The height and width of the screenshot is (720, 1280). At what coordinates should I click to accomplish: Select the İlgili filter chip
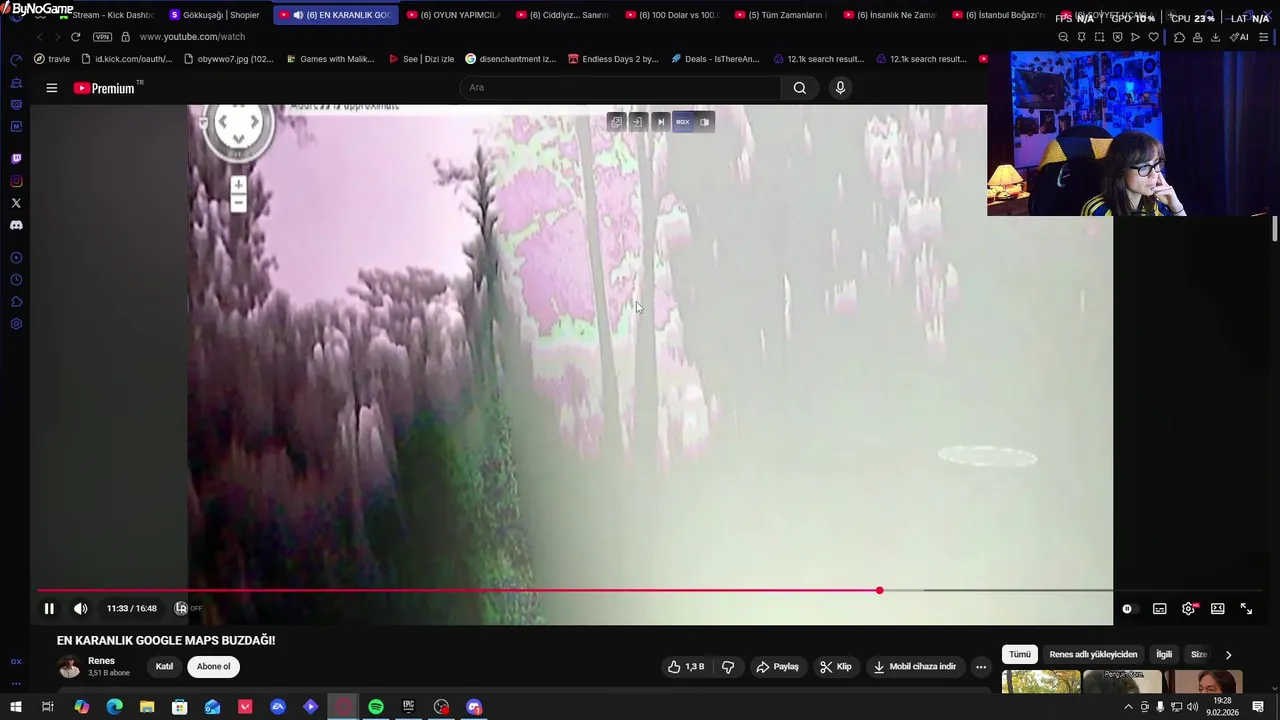point(1164,654)
